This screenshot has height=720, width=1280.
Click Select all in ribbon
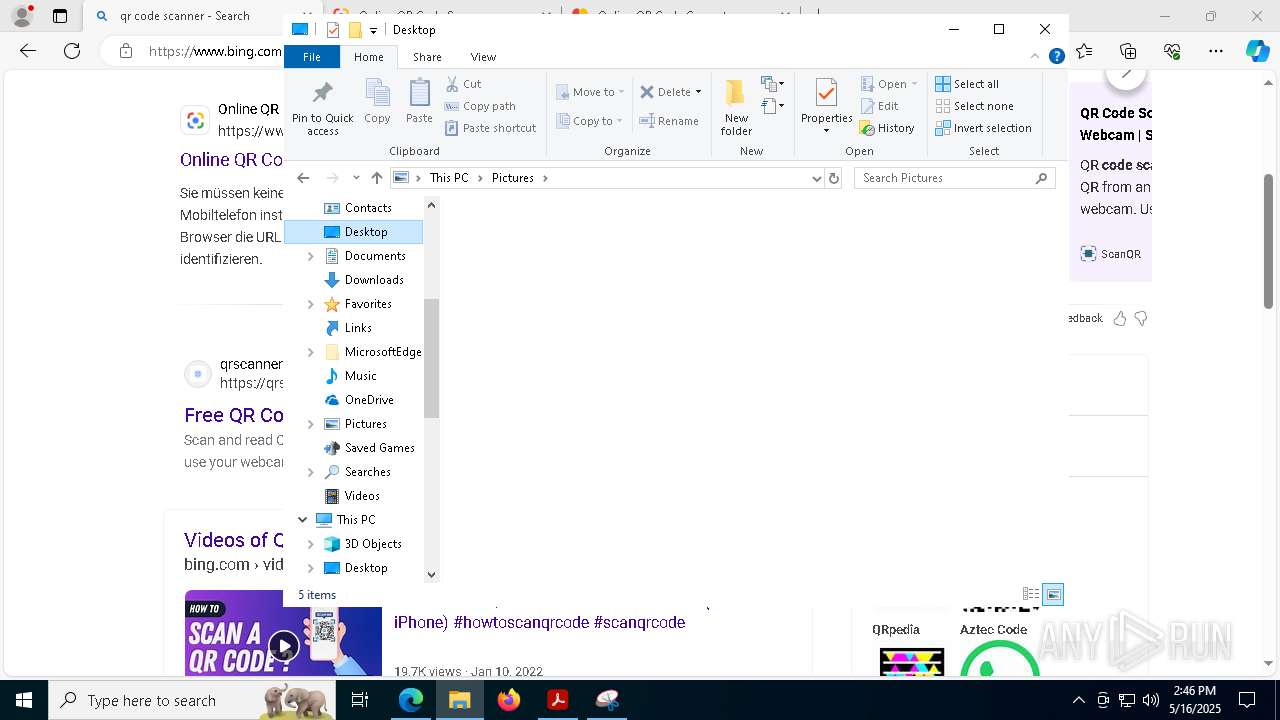coord(967,84)
